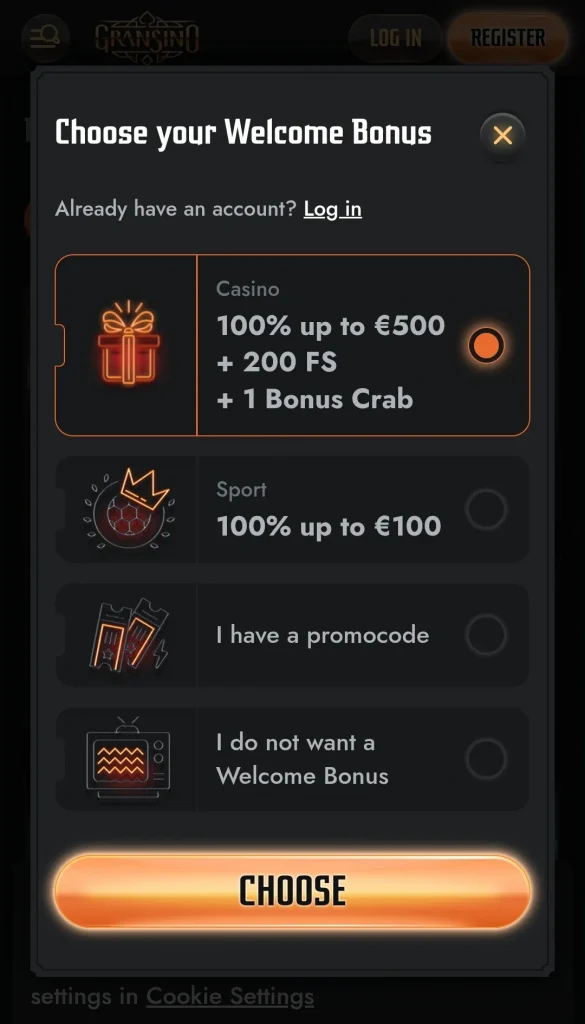Click the 'Log in' link under the title

pyautogui.click(x=332, y=209)
